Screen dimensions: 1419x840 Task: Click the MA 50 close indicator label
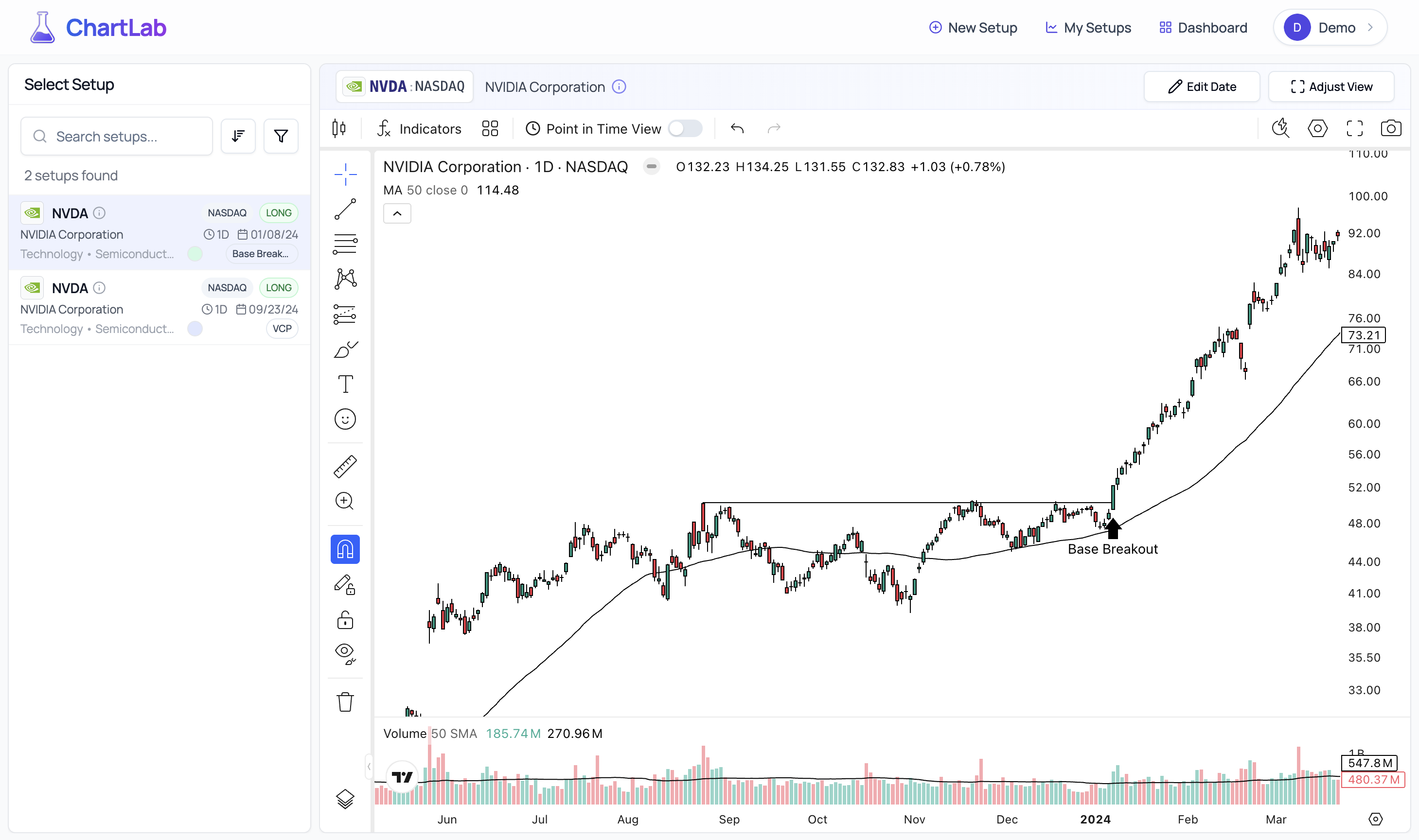pos(426,190)
